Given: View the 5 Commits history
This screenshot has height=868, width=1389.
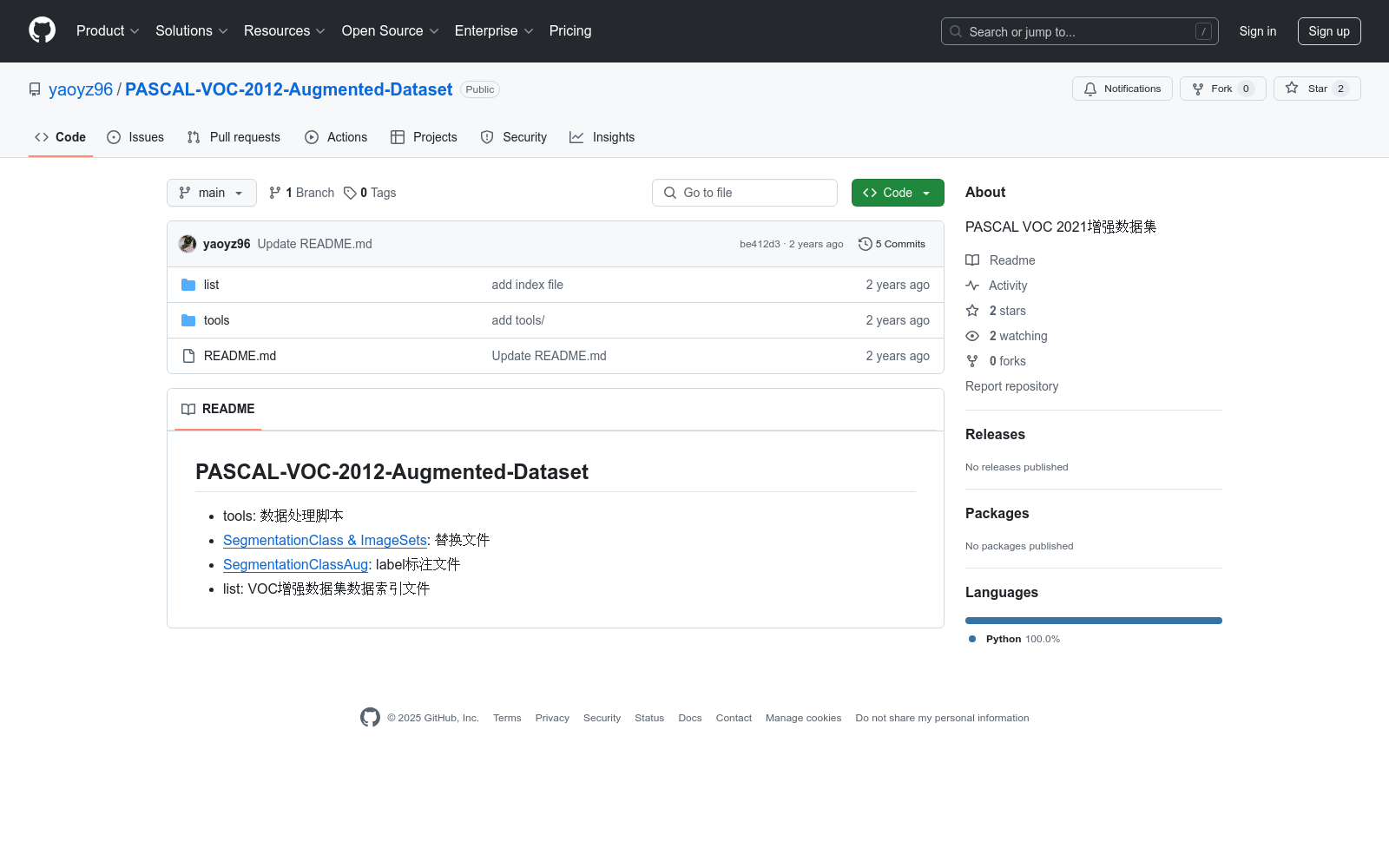Looking at the screenshot, I should click(892, 244).
